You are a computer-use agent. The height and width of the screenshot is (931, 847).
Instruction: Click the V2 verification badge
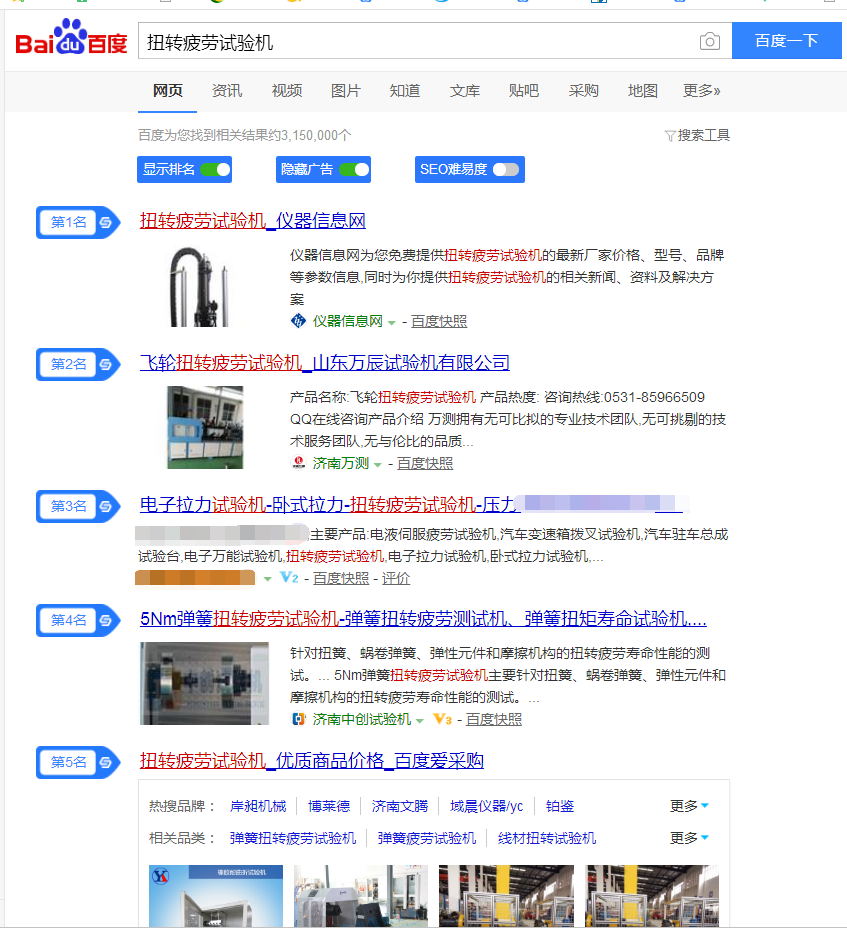pyautogui.click(x=289, y=577)
